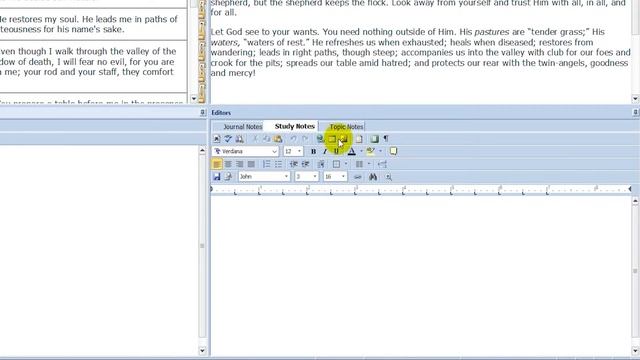Toggle paragraph marks display
Screen dimensions: 640x360
pyautogui.click(x=386, y=139)
